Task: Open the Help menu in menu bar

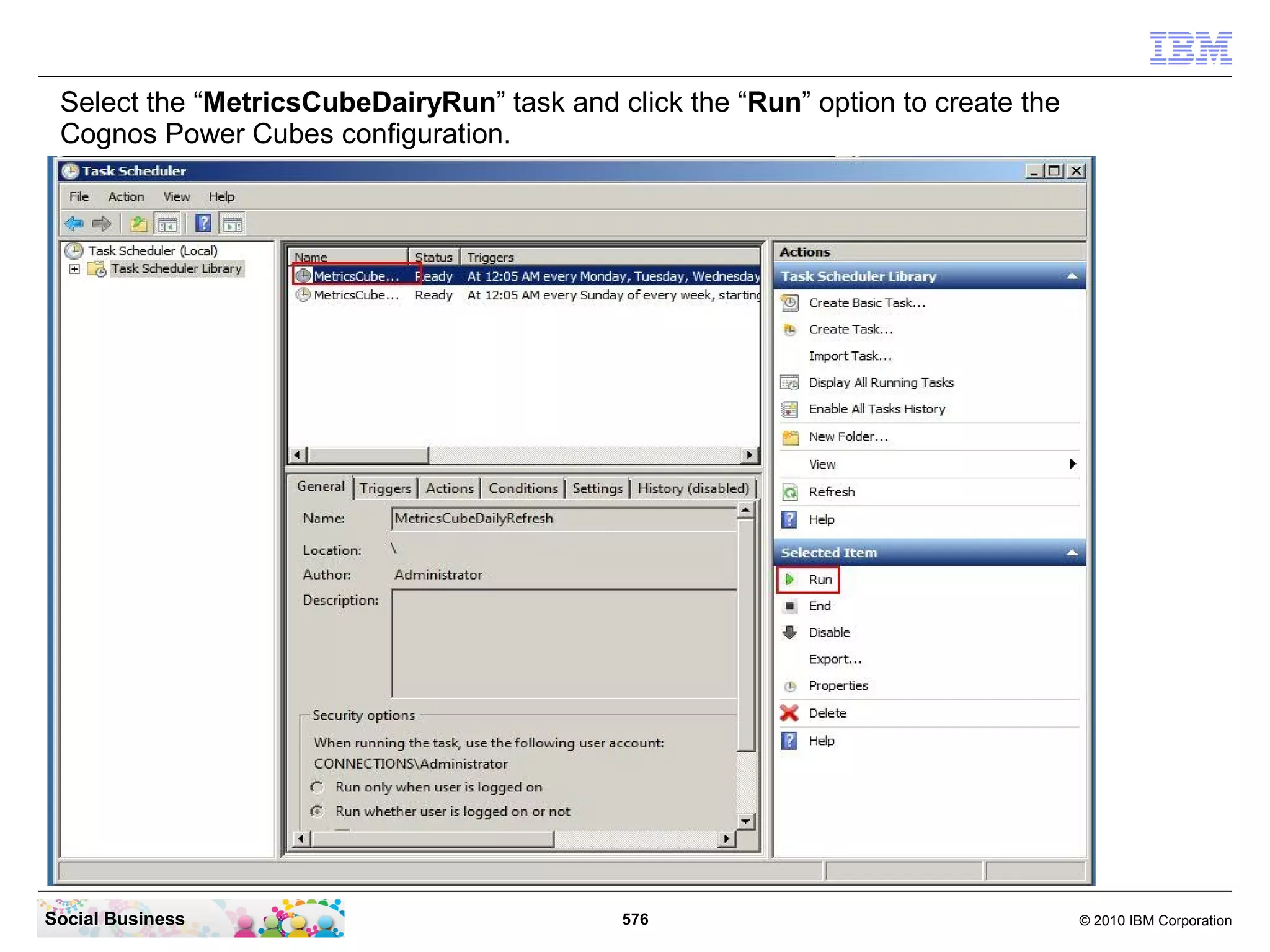Action: pos(221,197)
